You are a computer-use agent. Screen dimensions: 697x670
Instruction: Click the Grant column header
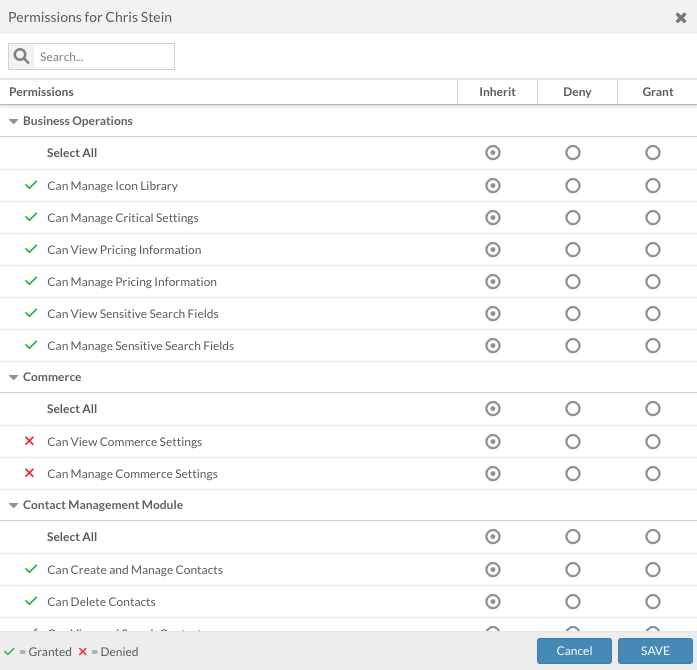(x=657, y=92)
